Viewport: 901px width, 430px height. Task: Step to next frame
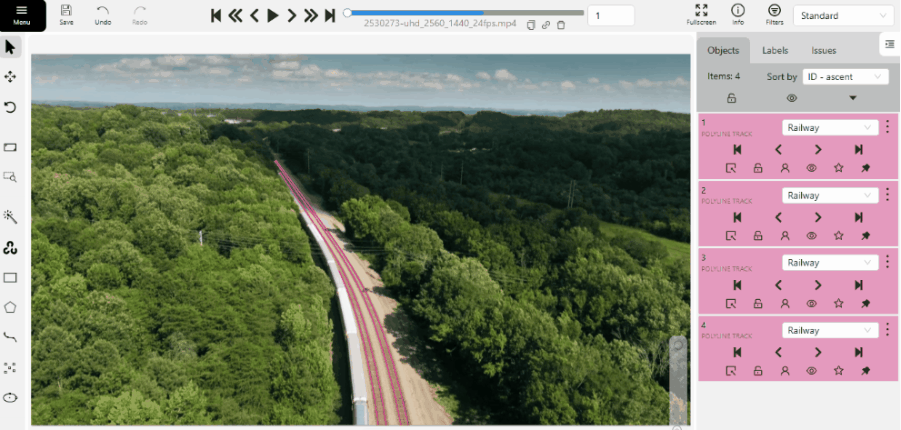point(292,16)
